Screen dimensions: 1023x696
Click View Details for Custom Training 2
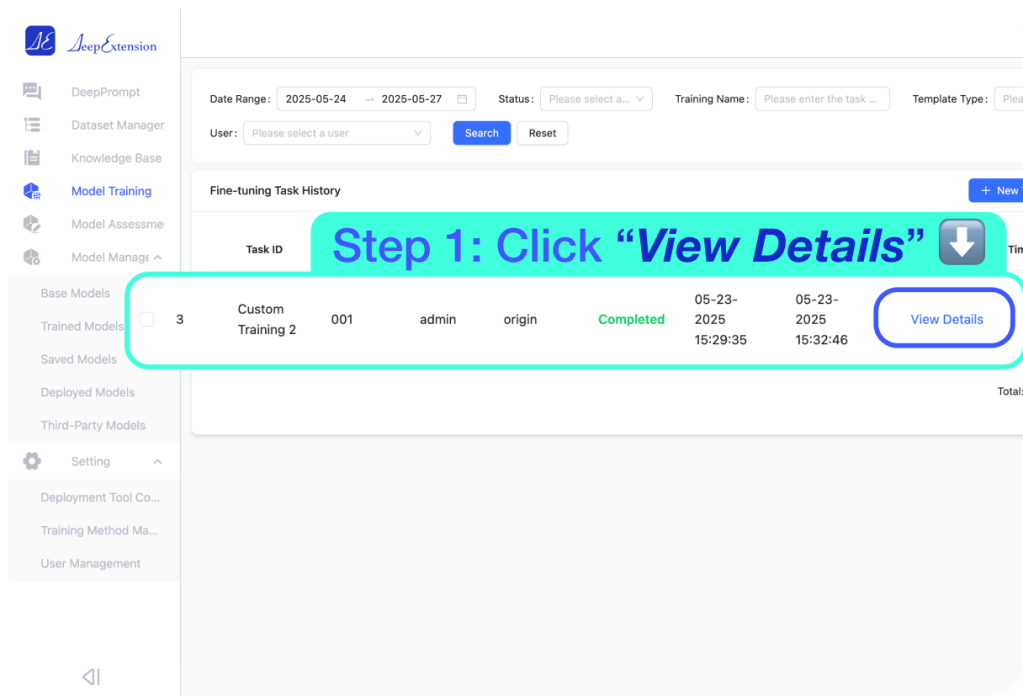[946, 319]
